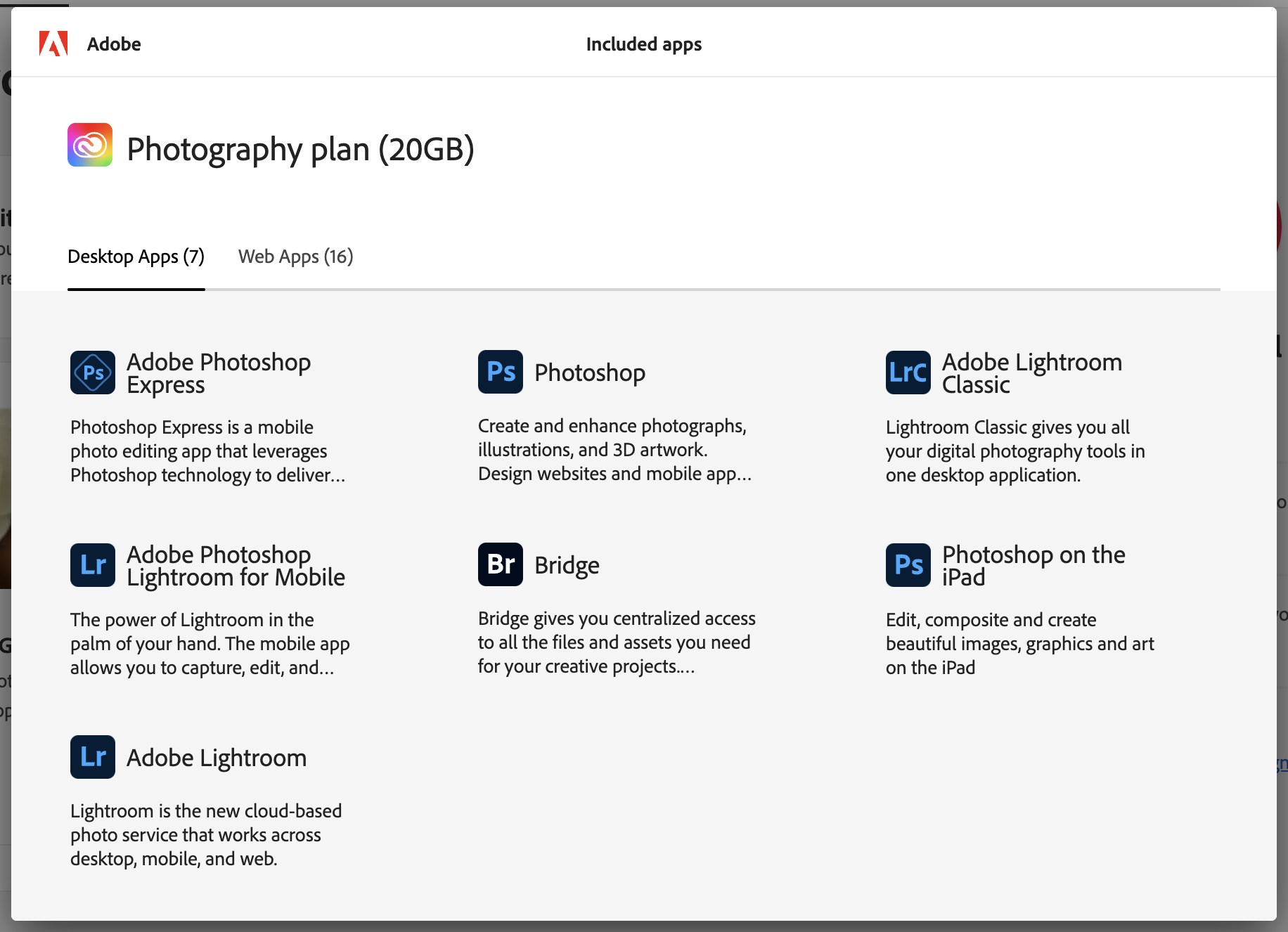Click the Bridge Br icon

(x=500, y=565)
